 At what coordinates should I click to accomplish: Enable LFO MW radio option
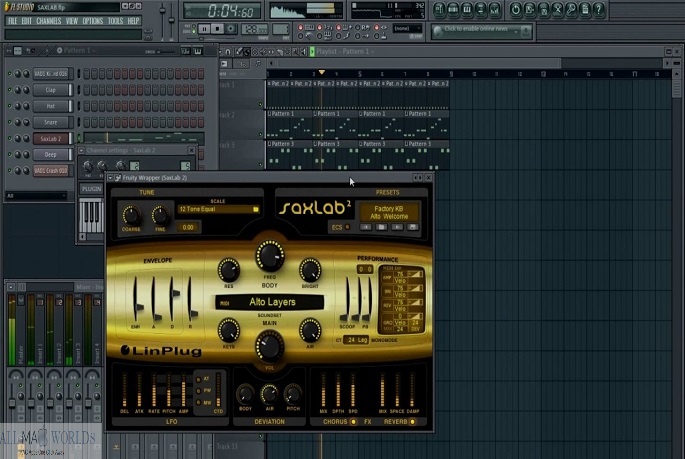click(x=198, y=402)
